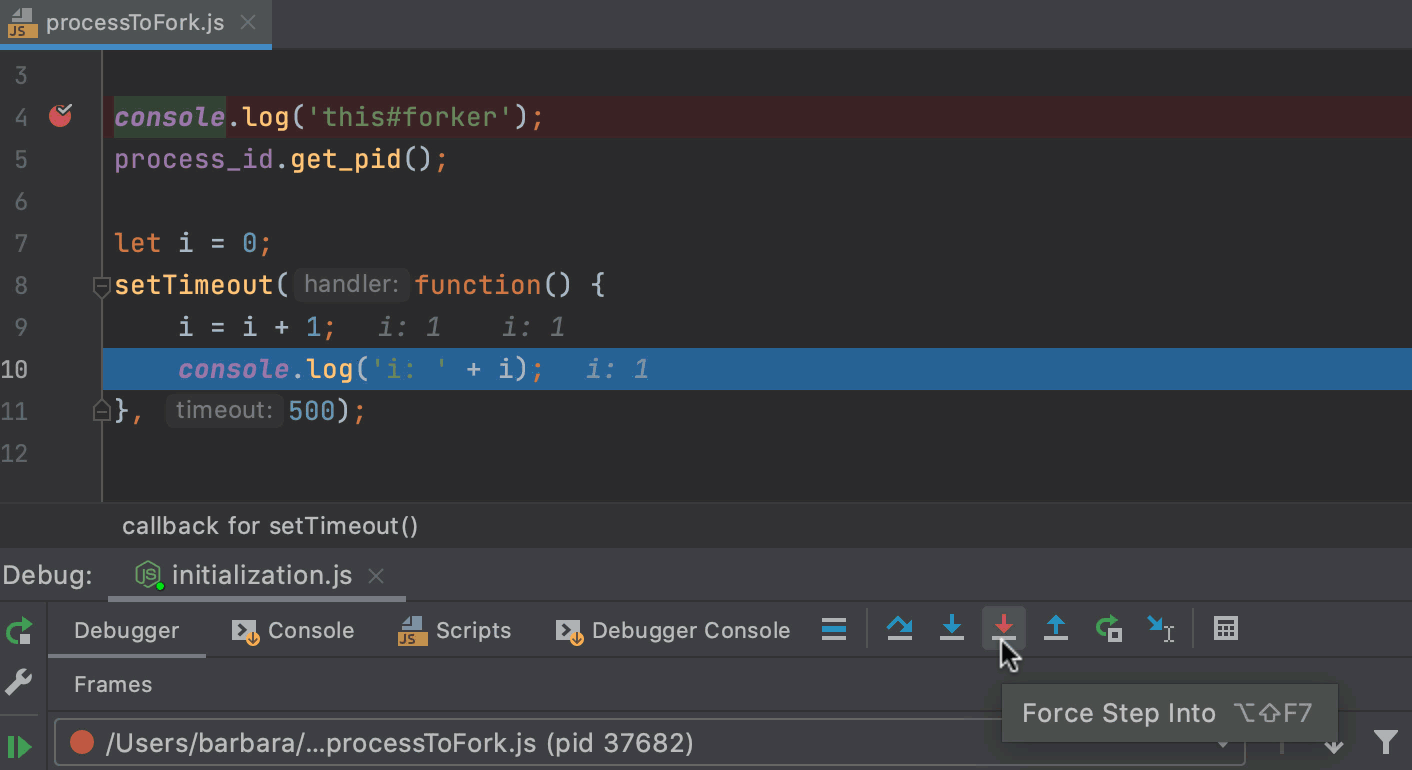Screen dimensions: 1412x770
Task: Click the green arrow icon beside Step Out
Action: click(x=1108, y=629)
